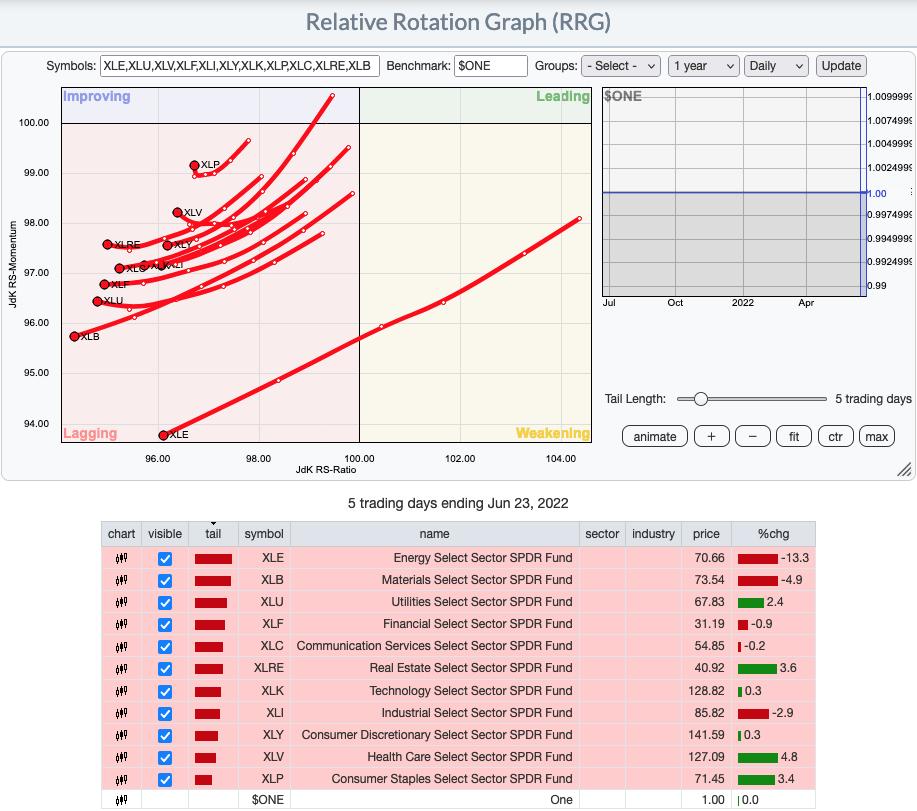Uncheck visibility for XLU Utilities fund

(x=165, y=603)
